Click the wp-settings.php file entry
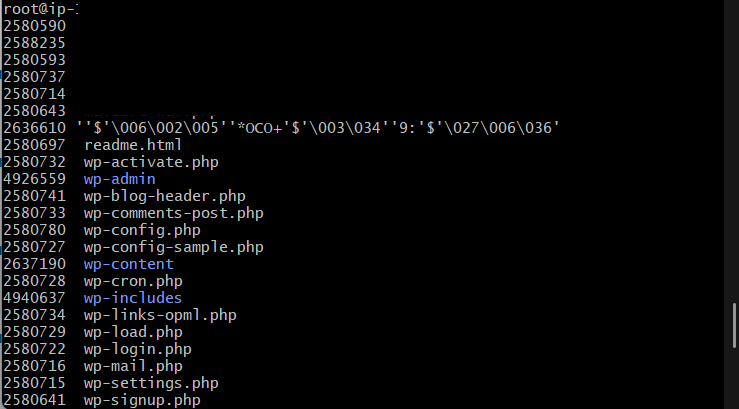This screenshot has width=739, height=409. [x=151, y=383]
